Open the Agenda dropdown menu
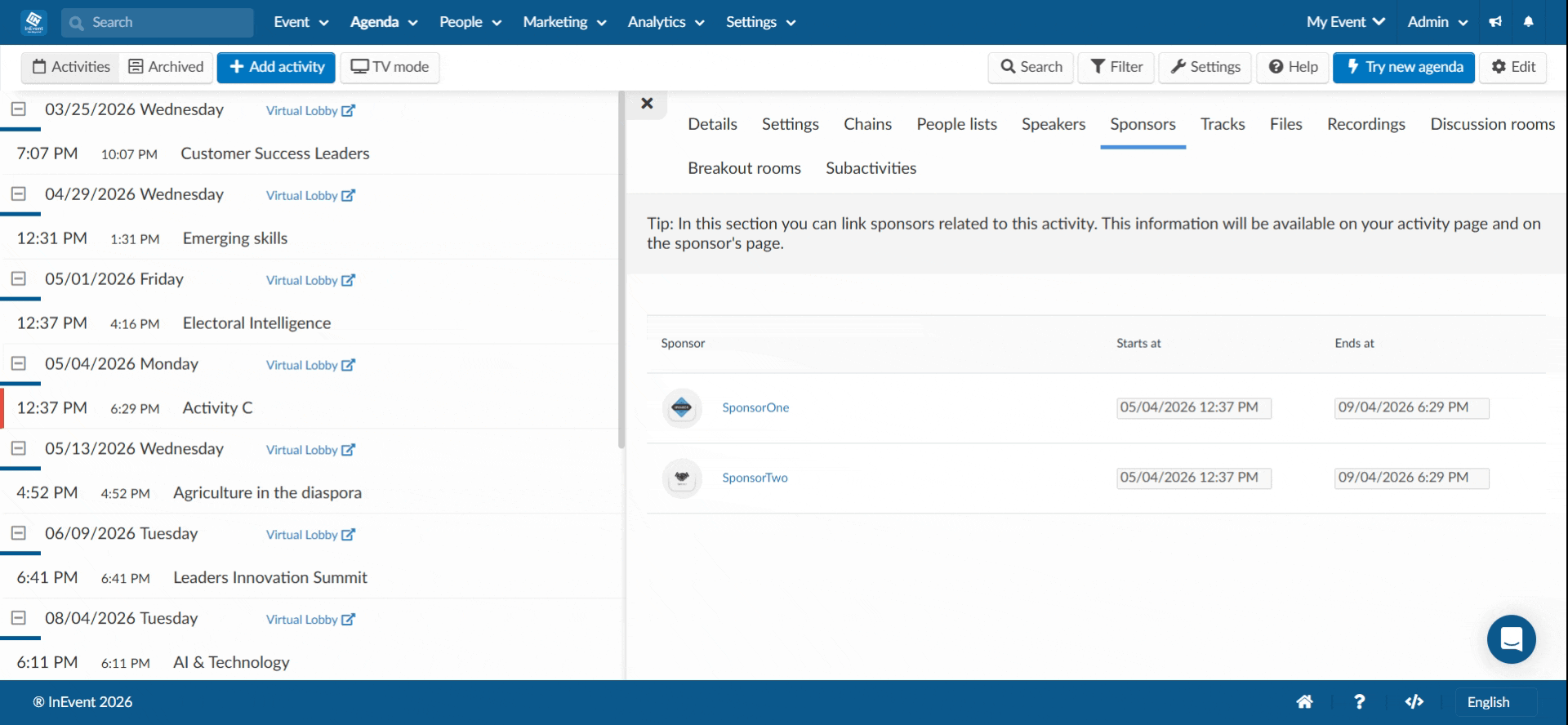1568x725 pixels. pyautogui.click(x=384, y=22)
